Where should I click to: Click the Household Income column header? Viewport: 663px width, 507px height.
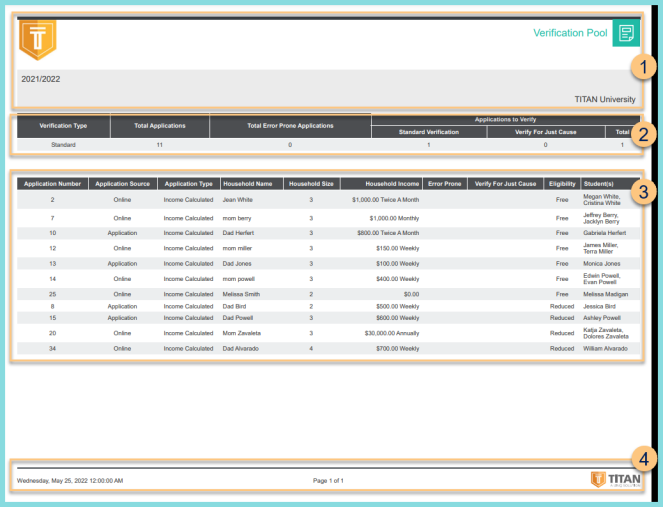381,184
